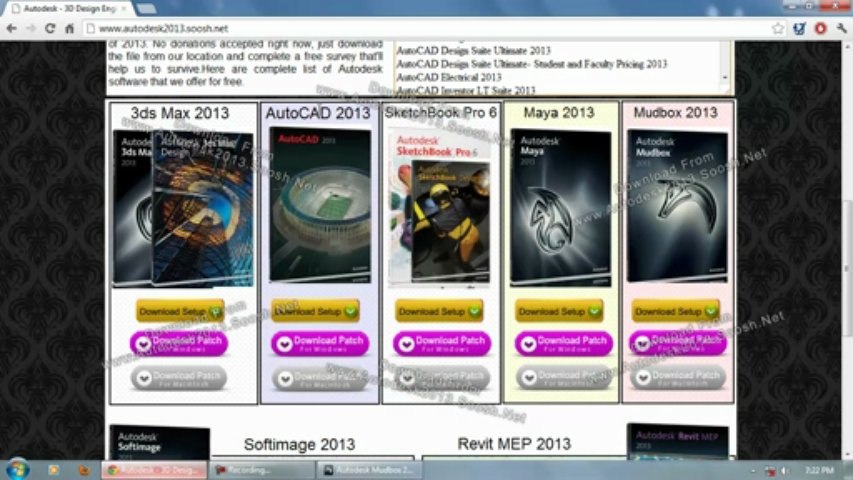Viewport: 853px width, 480px height.
Task: Download Setup for AutoCAD 2013
Action: point(316,311)
